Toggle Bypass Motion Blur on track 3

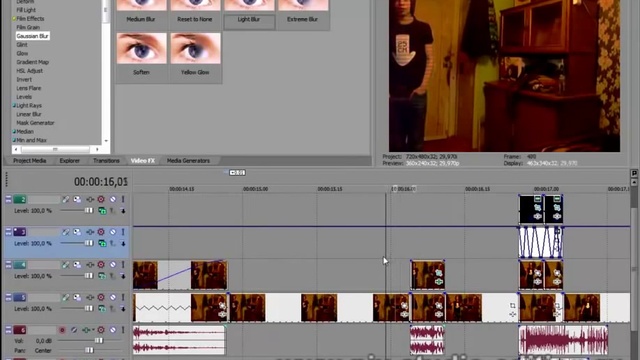(65, 232)
